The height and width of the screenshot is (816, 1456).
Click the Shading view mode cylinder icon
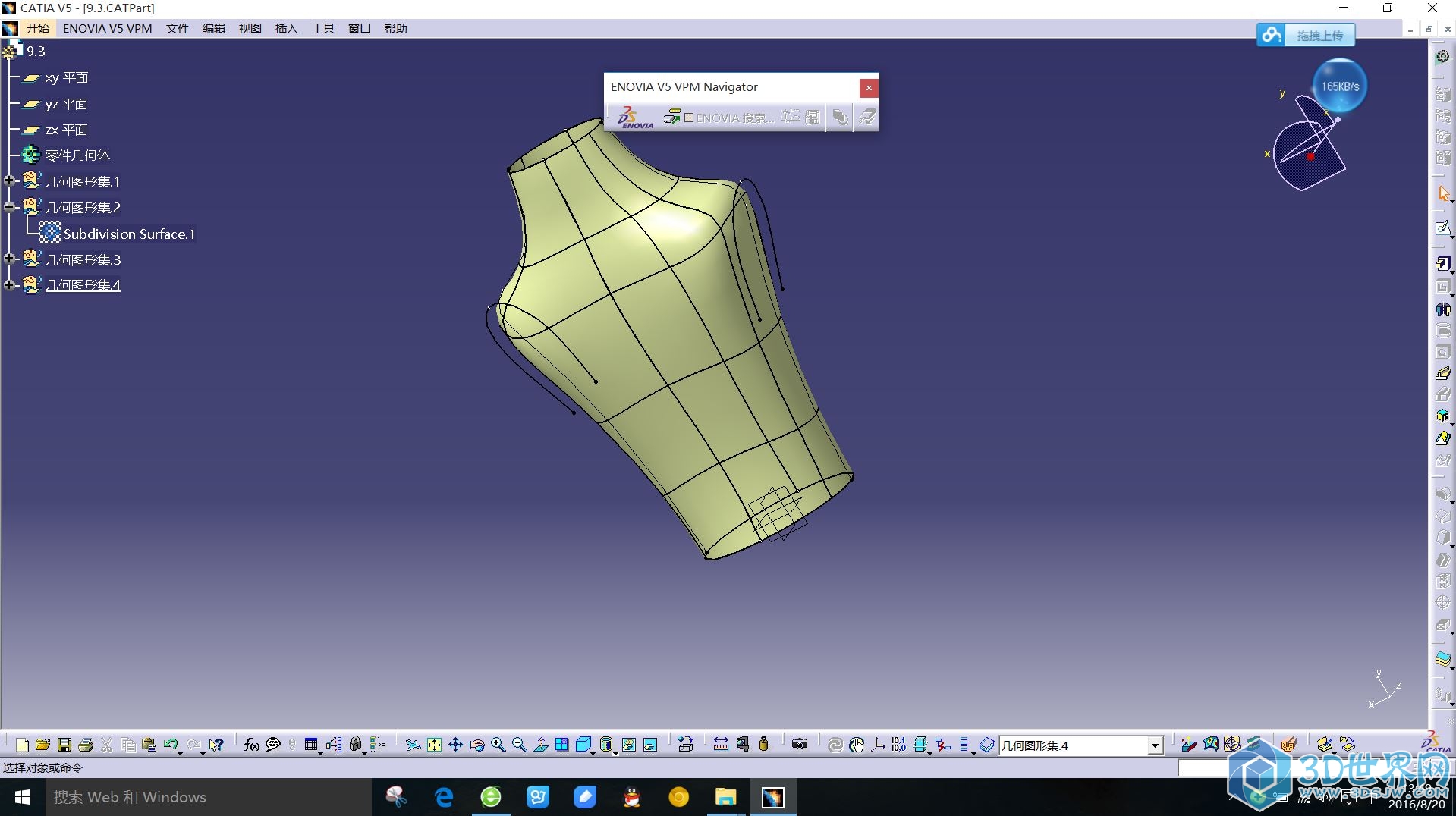pyautogui.click(x=605, y=745)
